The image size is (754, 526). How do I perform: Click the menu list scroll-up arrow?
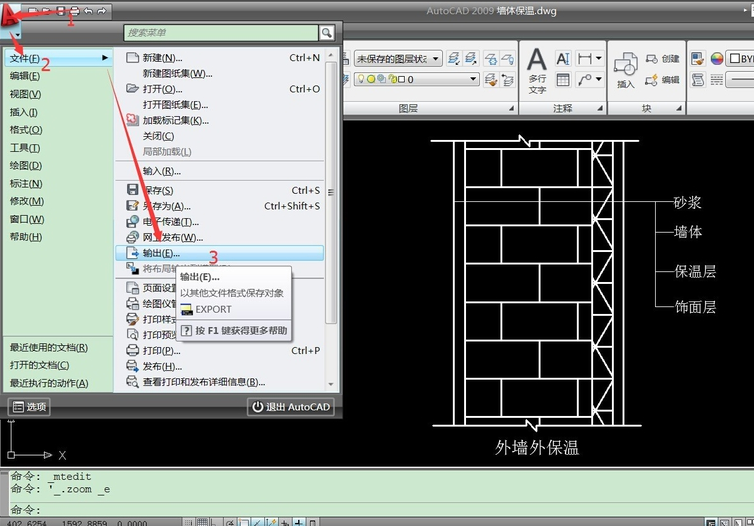[x=331, y=55]
